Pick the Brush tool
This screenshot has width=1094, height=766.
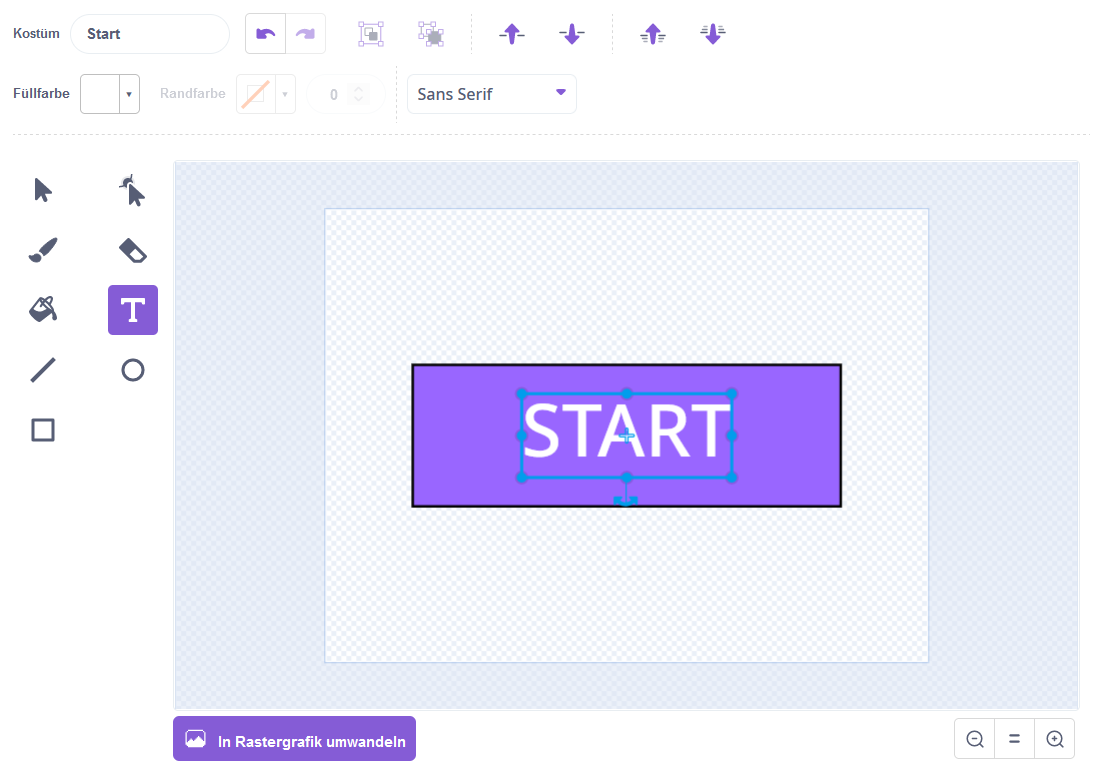pyautogui.click(x=43, y=250)
